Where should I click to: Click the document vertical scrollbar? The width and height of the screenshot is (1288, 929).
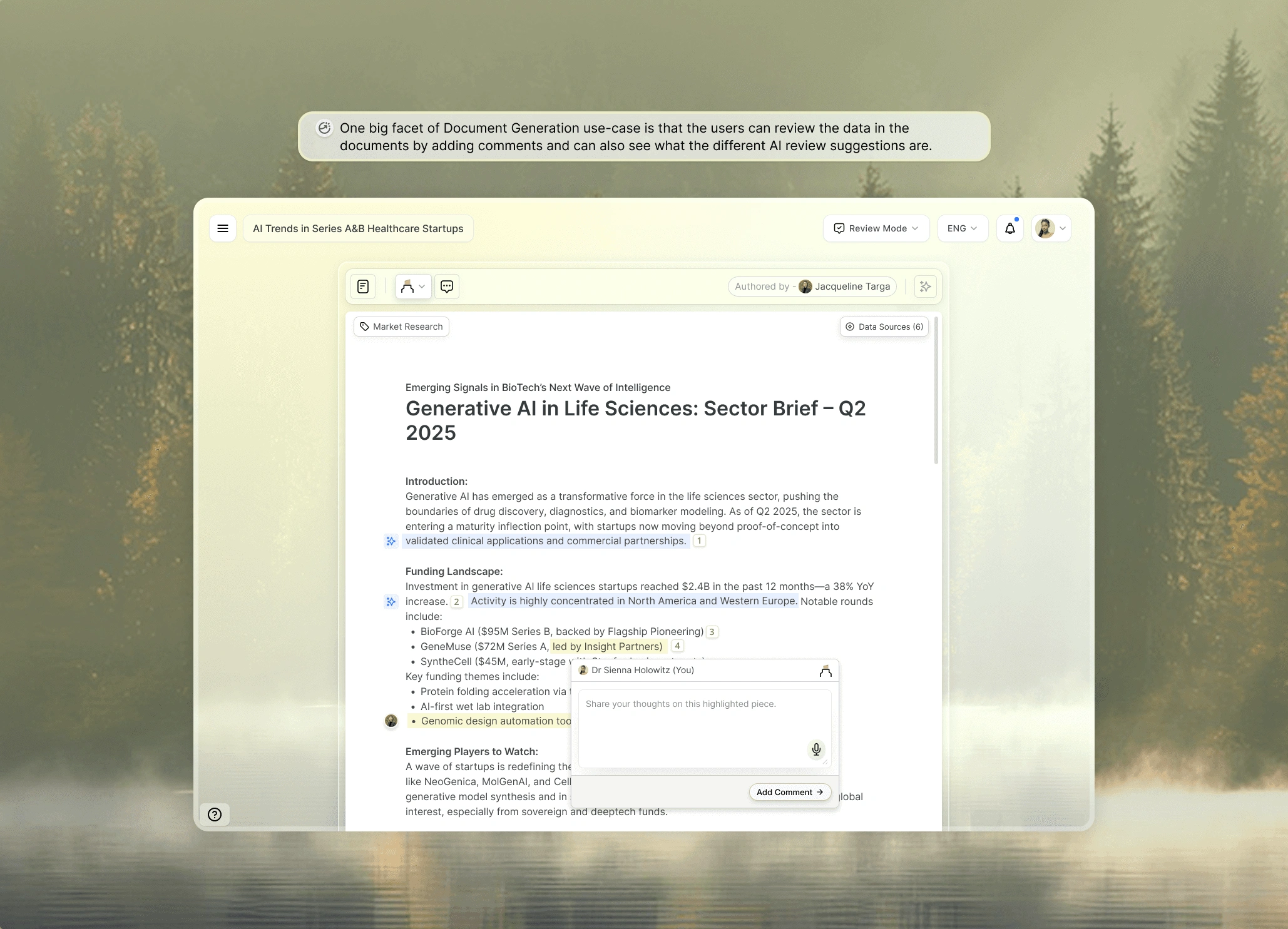pyautogui.click(x=936, y=392)
